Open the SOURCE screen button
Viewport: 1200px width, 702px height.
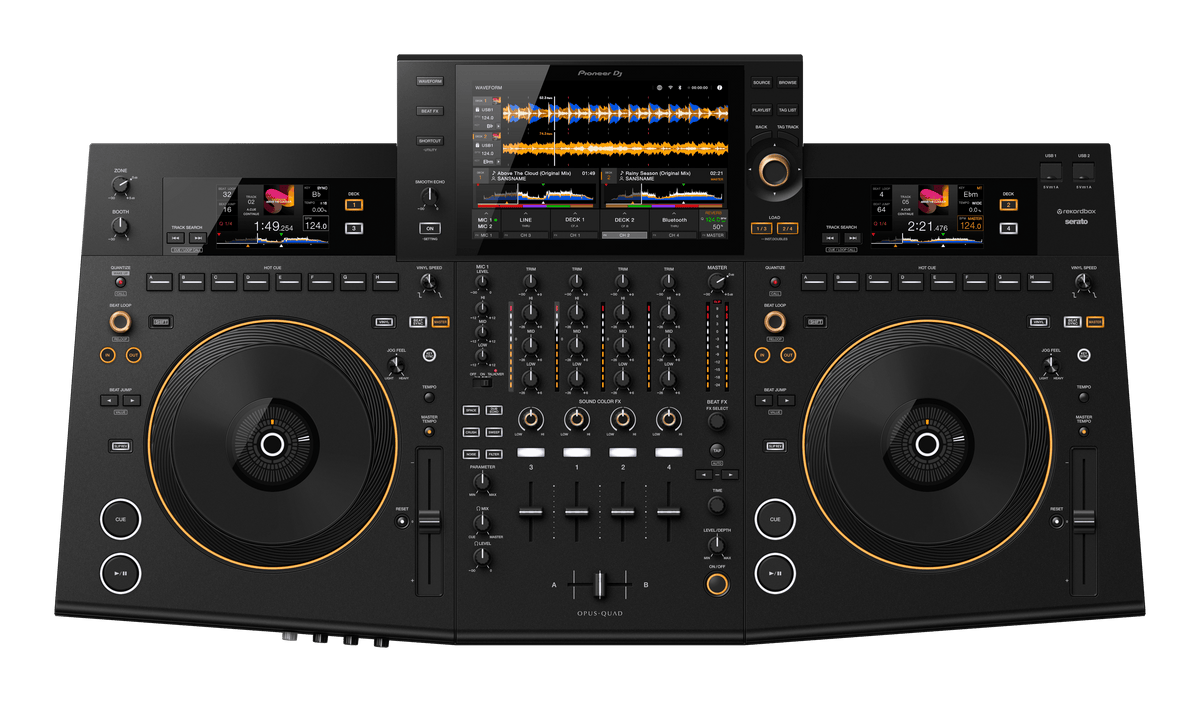(x=762, y=82)
